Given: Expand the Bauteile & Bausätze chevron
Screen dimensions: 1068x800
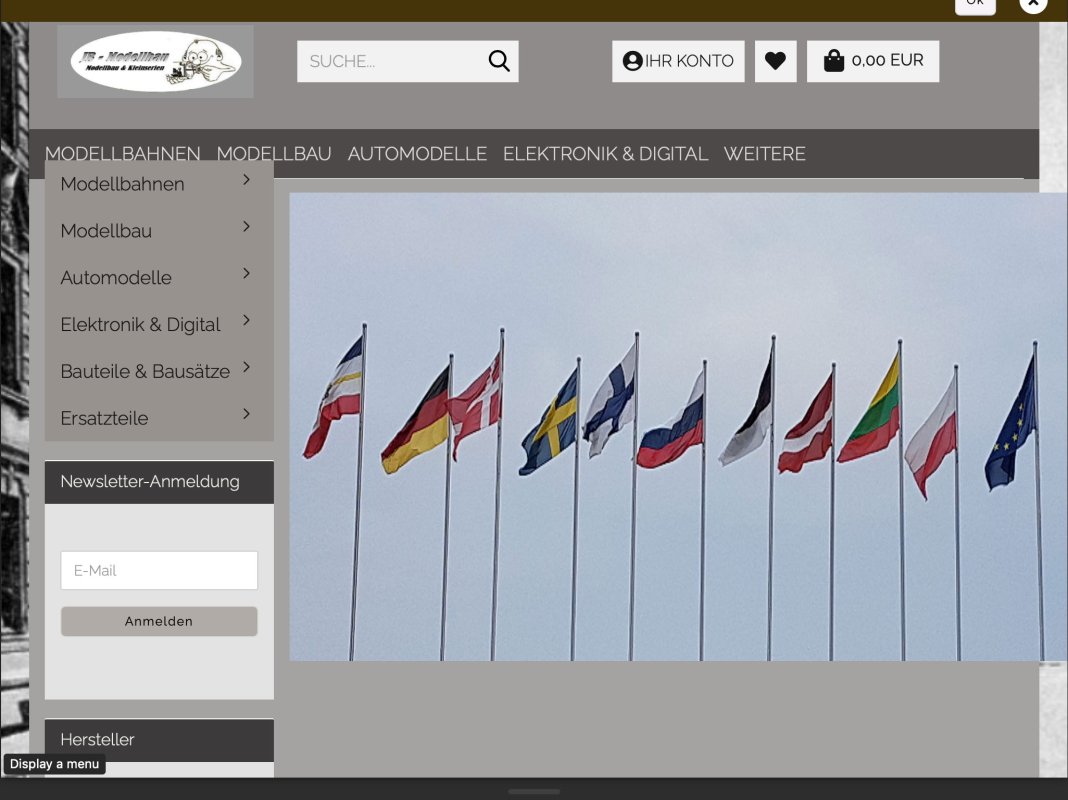Looking at the screenshot, I should [246, 367].
